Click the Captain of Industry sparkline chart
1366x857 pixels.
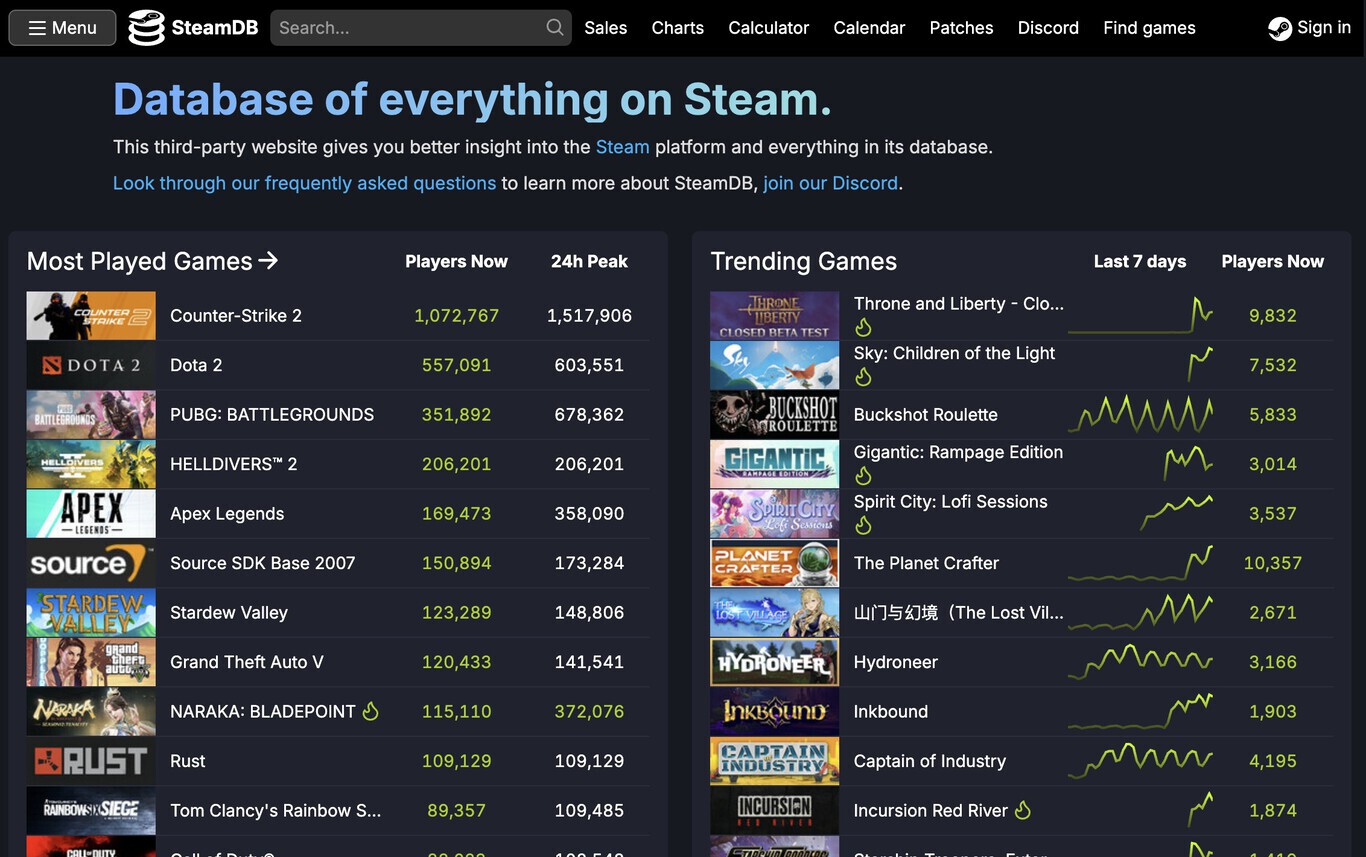coord(1141,761)
